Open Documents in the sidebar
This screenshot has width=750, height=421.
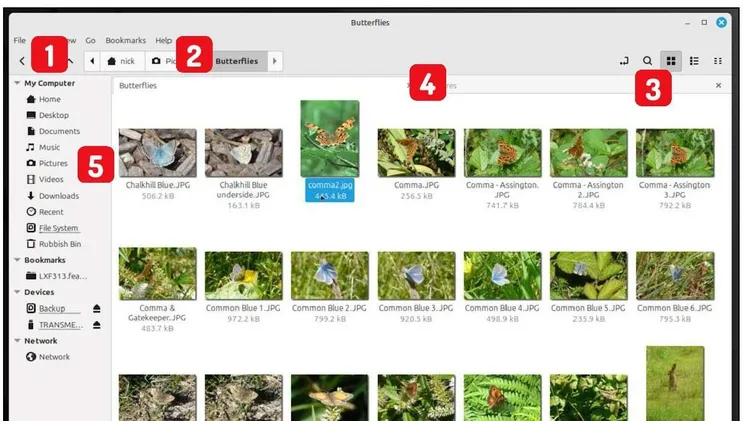tap(59, 131)
